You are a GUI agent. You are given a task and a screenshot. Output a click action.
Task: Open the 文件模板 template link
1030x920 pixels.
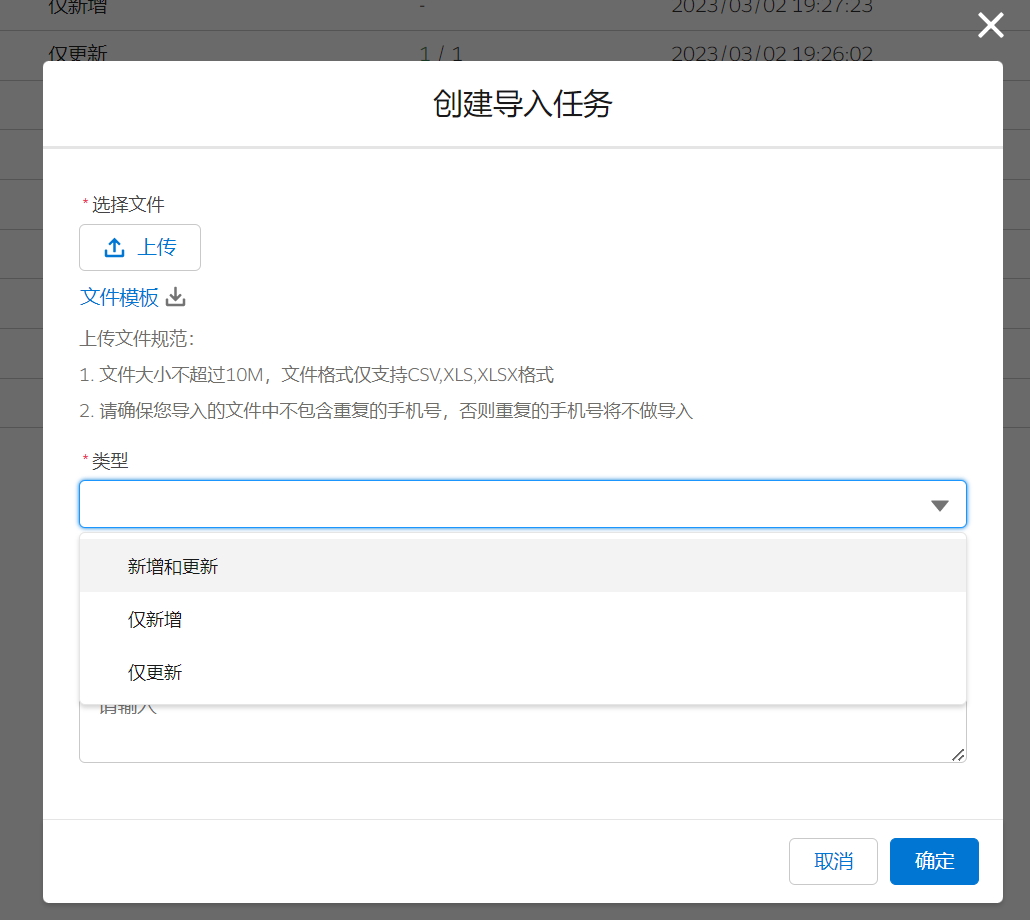click(119, 297)
